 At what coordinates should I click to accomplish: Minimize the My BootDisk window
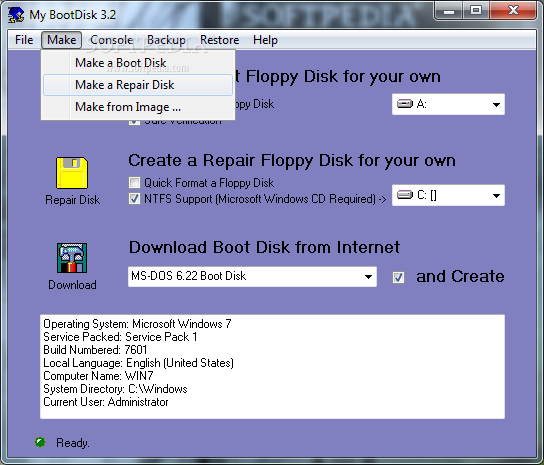point(449,11)
